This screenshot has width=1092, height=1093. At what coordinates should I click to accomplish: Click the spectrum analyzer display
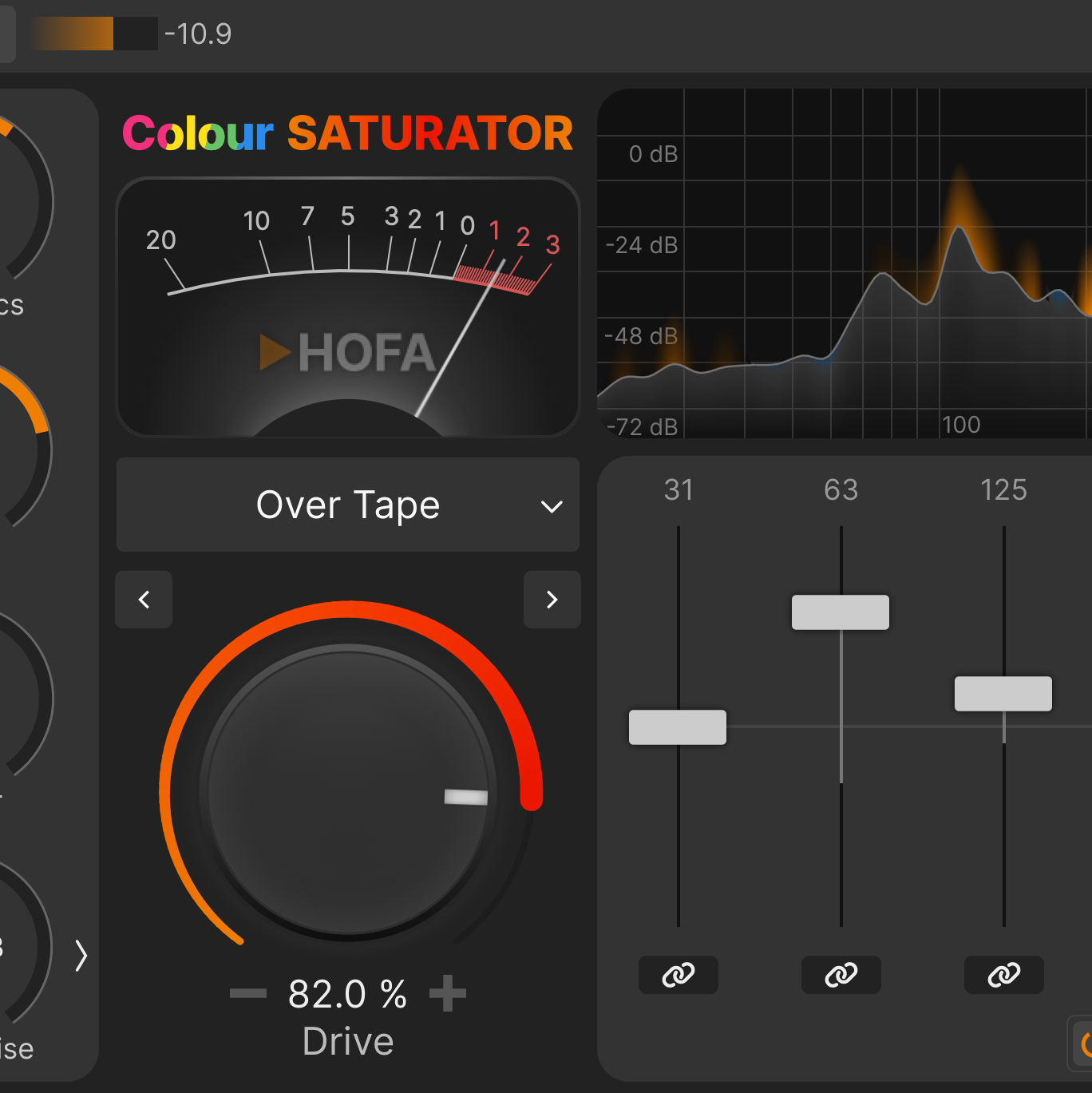(845, 263)
